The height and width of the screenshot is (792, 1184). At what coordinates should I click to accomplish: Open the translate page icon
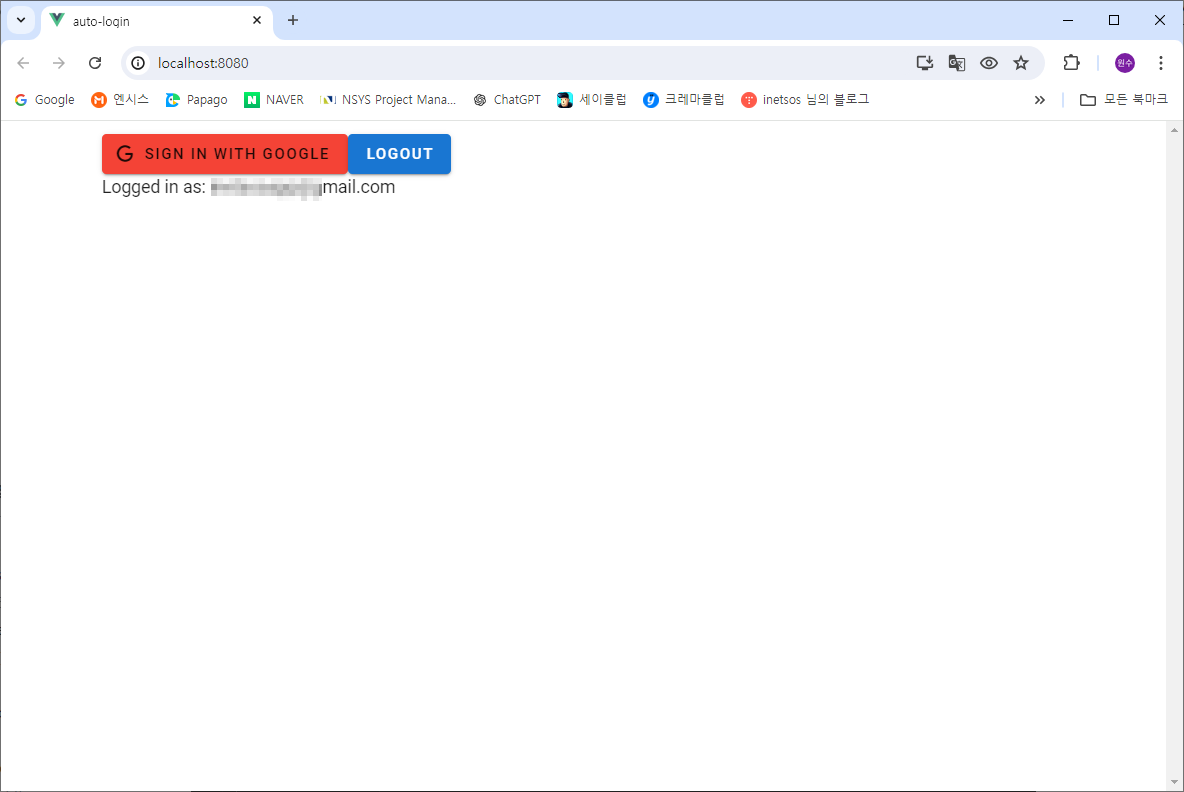pos(957,63)
